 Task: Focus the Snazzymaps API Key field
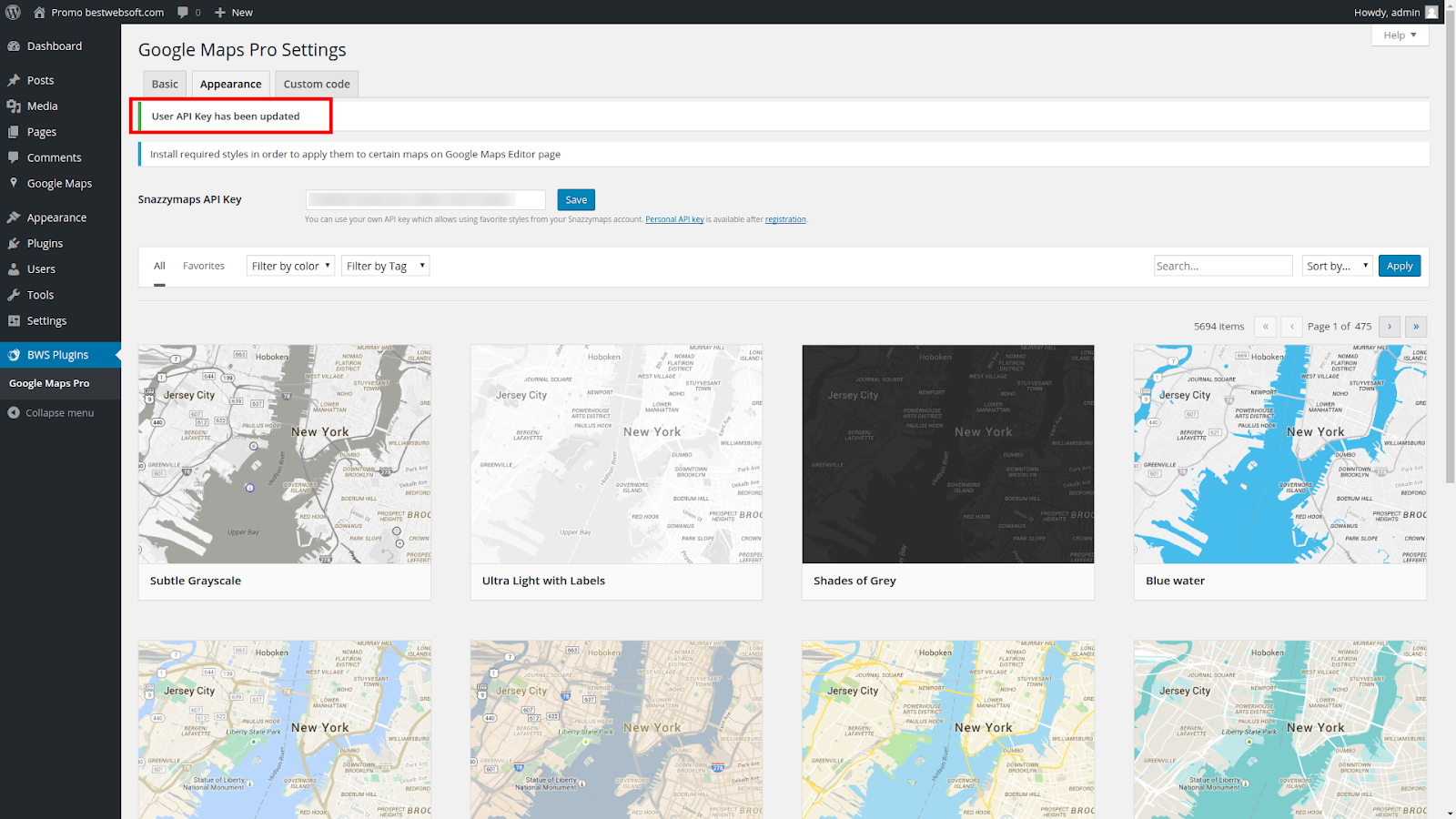pos(425,199)
